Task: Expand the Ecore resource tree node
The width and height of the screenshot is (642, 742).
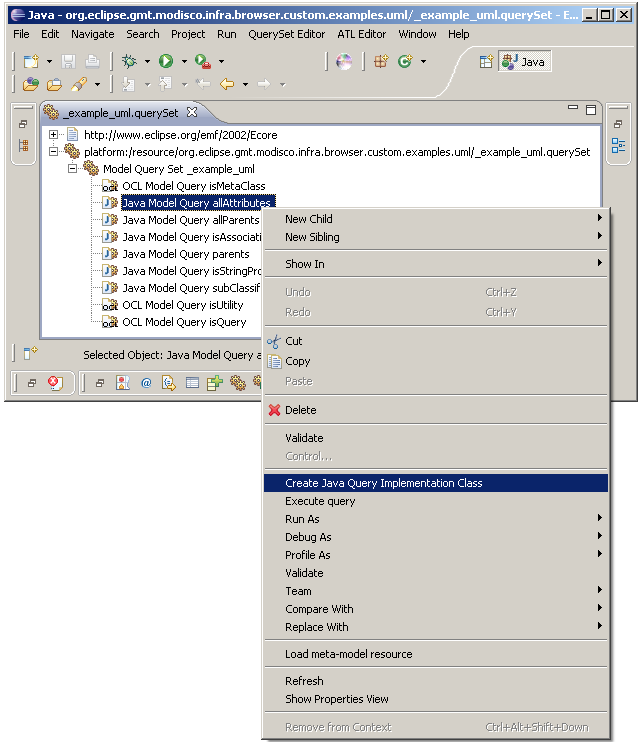Action: (x=53, y=135)
